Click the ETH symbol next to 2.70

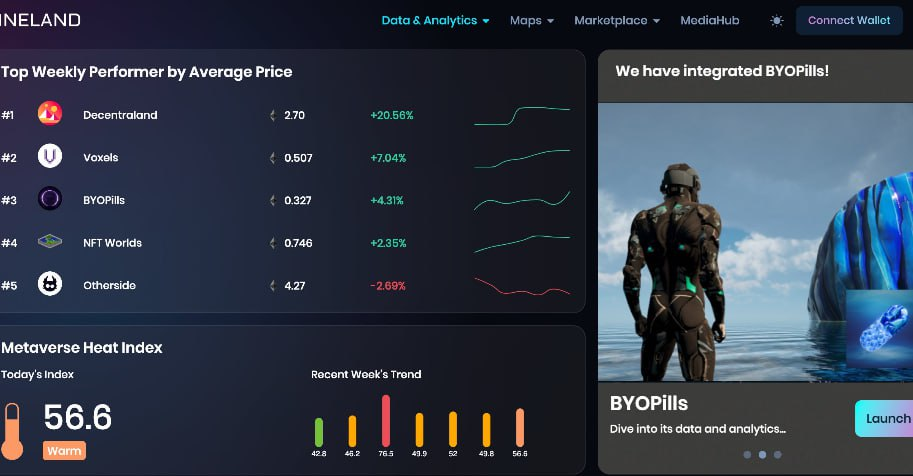click(272, 115)
